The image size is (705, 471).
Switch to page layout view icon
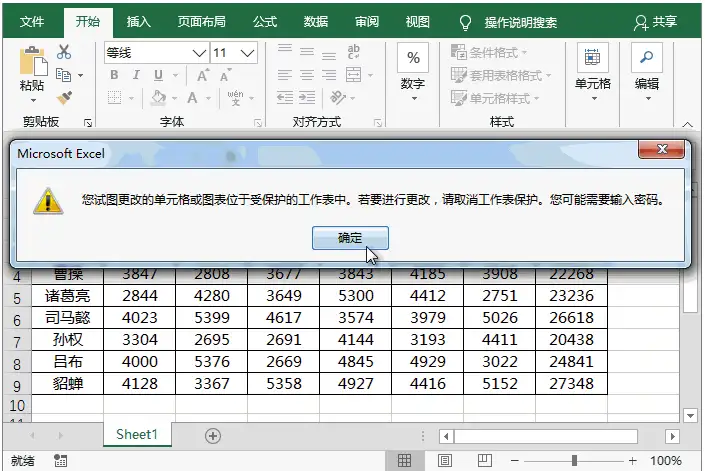tap(445, 460)
